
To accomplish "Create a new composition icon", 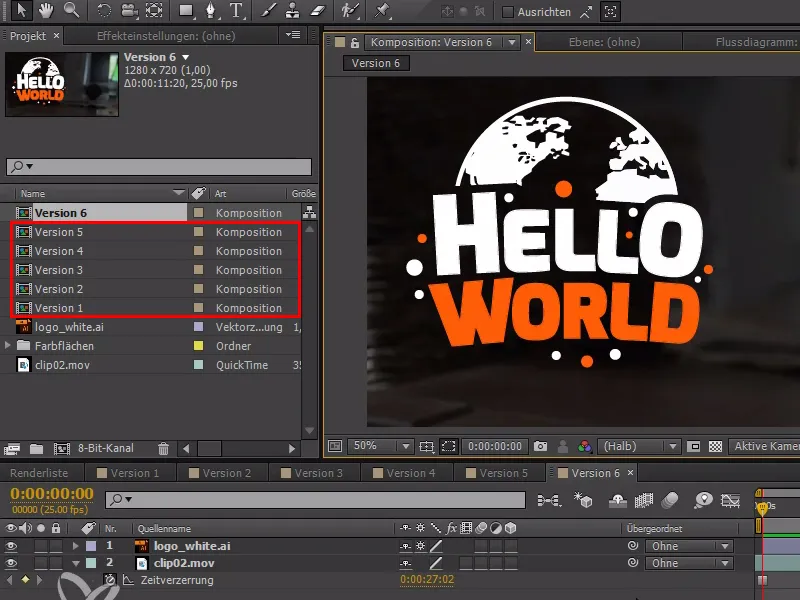I will tap(62, 449).
